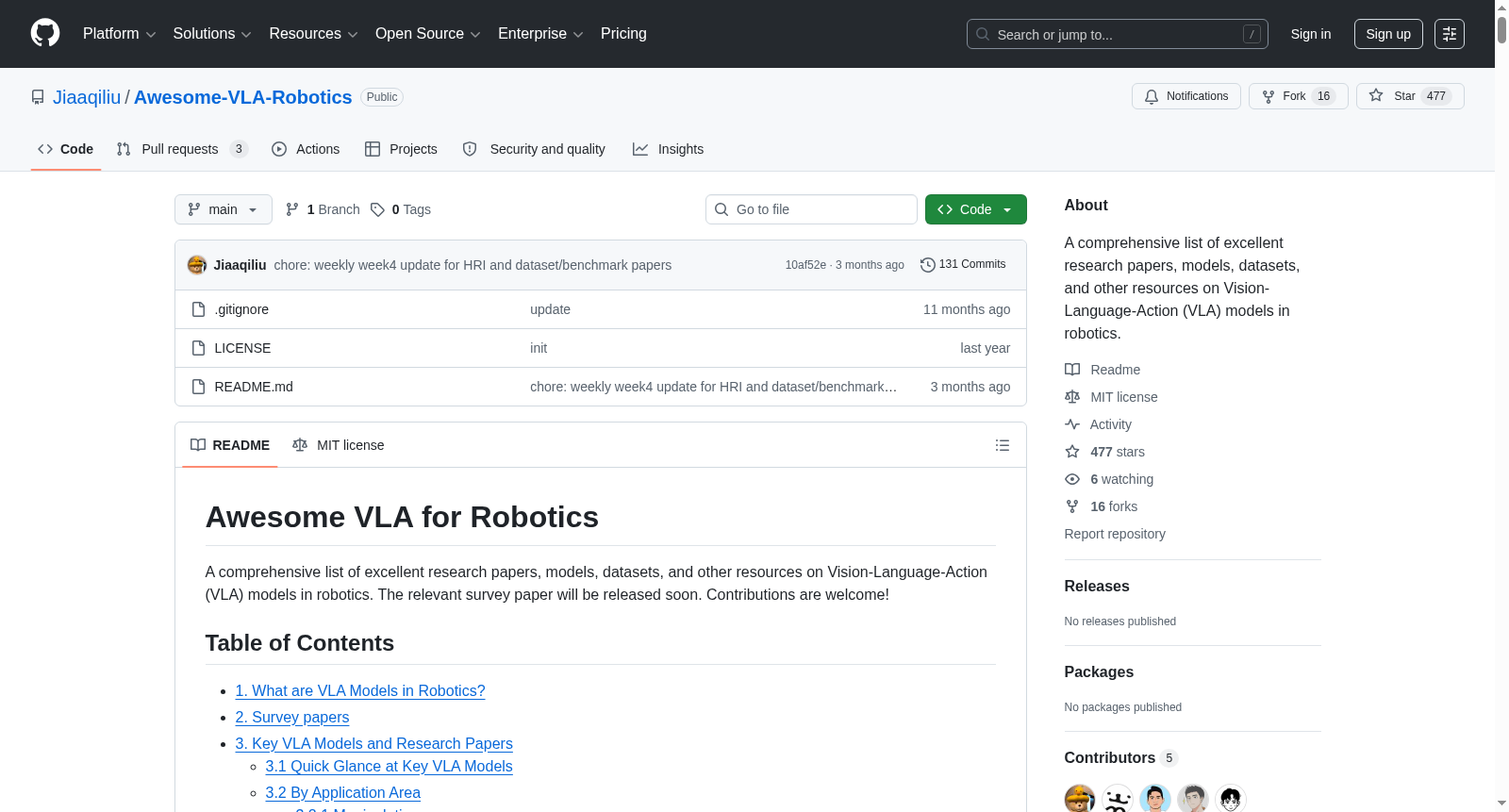
Task: Click the eye icon beside 6 watching
Action: click(x=1072, y=479)
